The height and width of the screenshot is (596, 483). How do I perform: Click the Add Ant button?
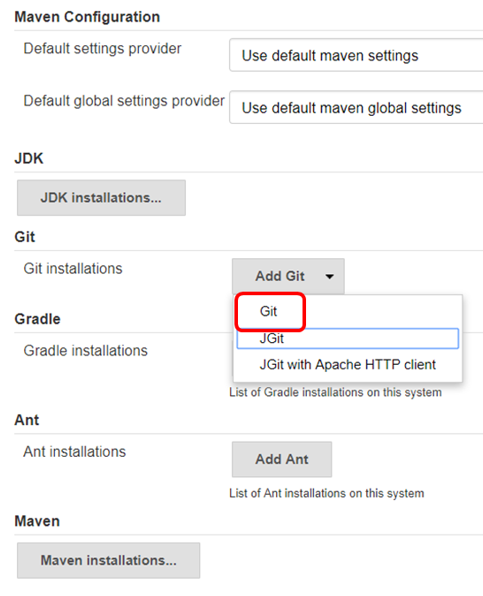(282, 459)
